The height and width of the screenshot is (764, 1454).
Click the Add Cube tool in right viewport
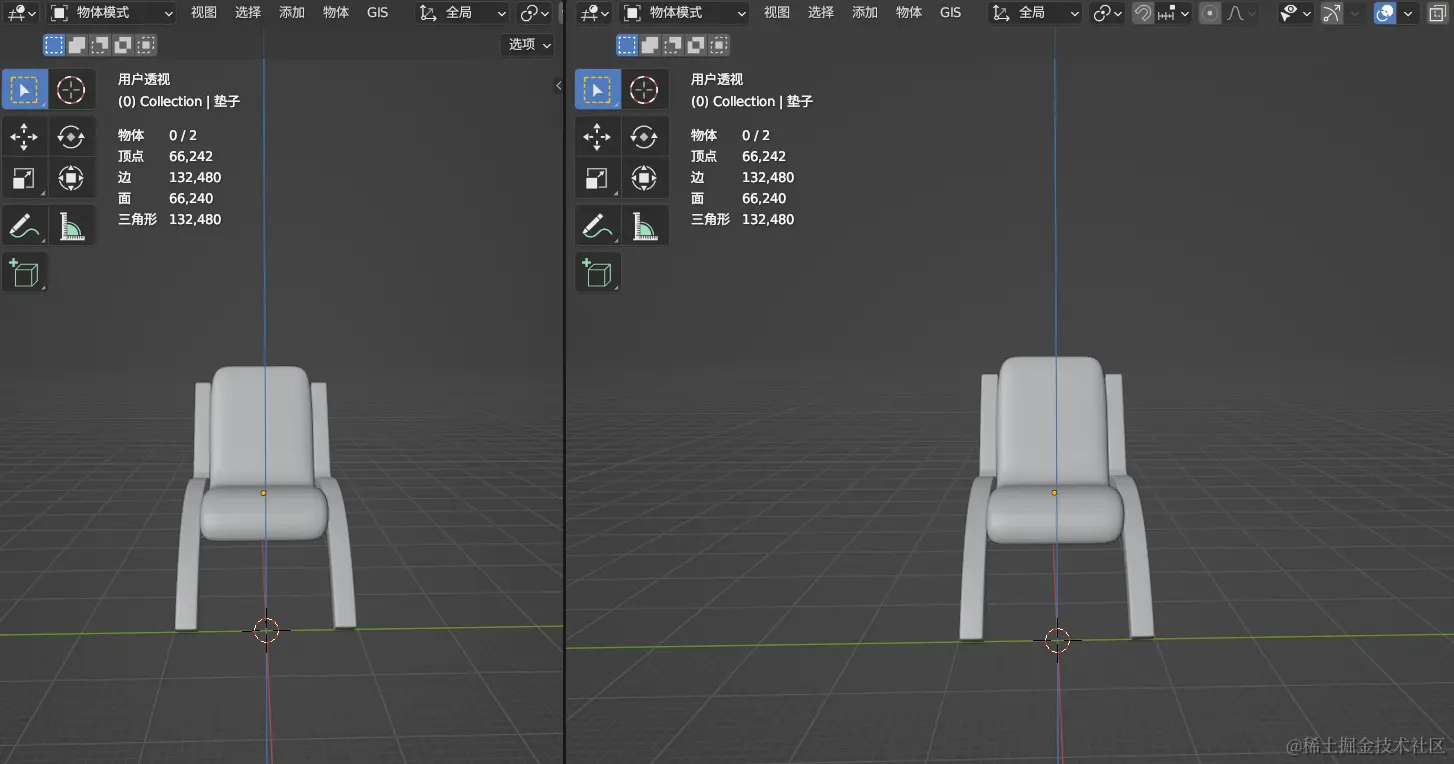[x=597, y=272]
